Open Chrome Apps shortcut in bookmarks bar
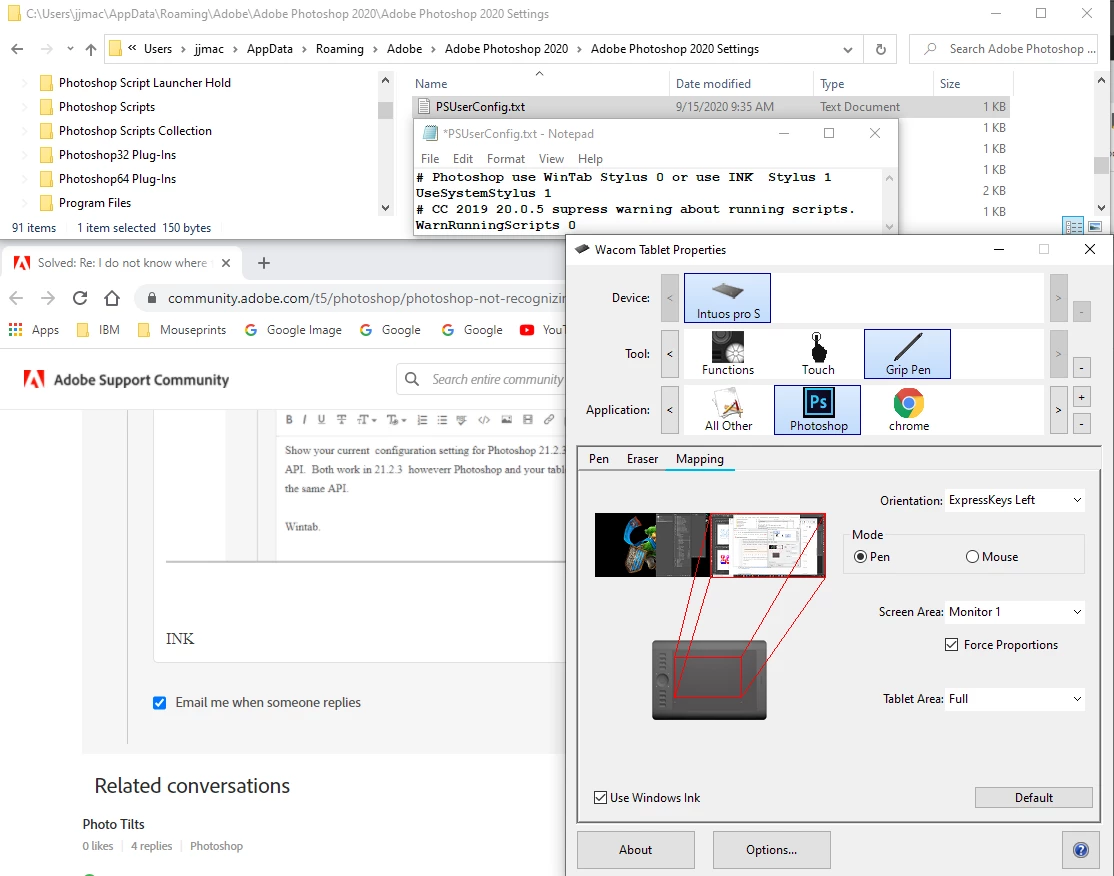The image size is (1114, 876). point(33,330)
